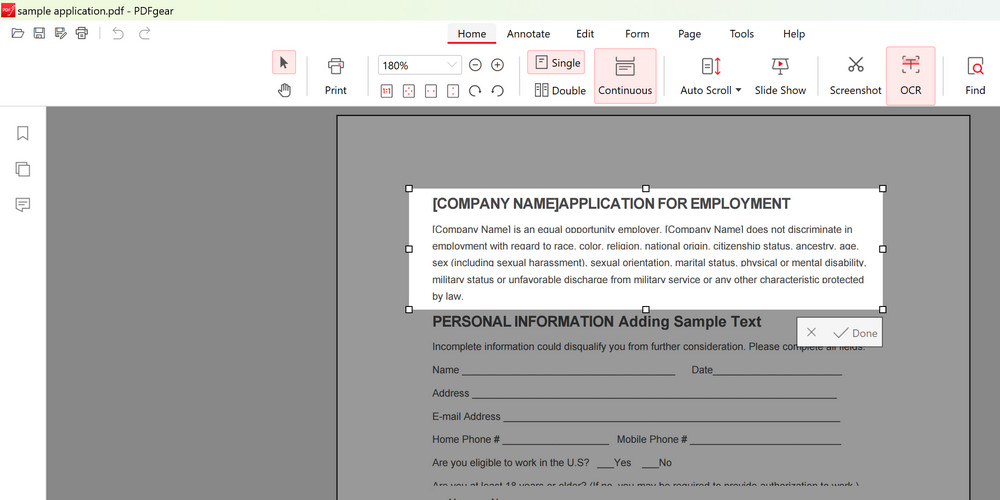Click the Undo arrow
The width and height of the screenshot is (1000, 500).
pyautogui.click(x=118, y=33)
